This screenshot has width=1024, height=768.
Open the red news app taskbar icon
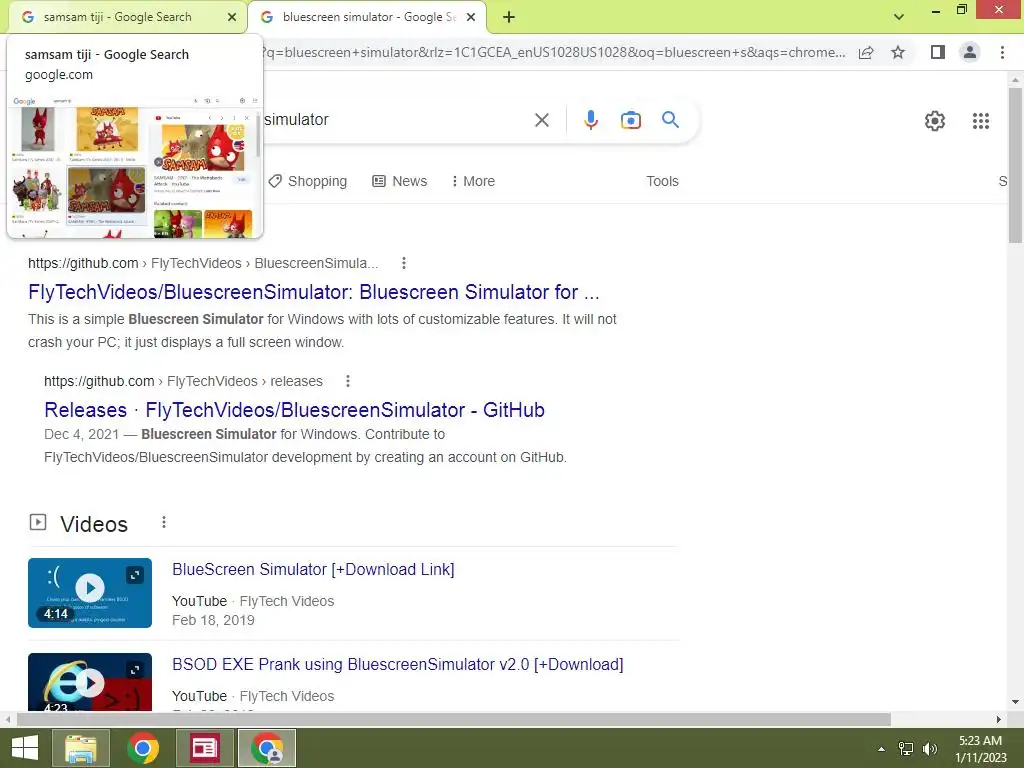pos(204,748)
